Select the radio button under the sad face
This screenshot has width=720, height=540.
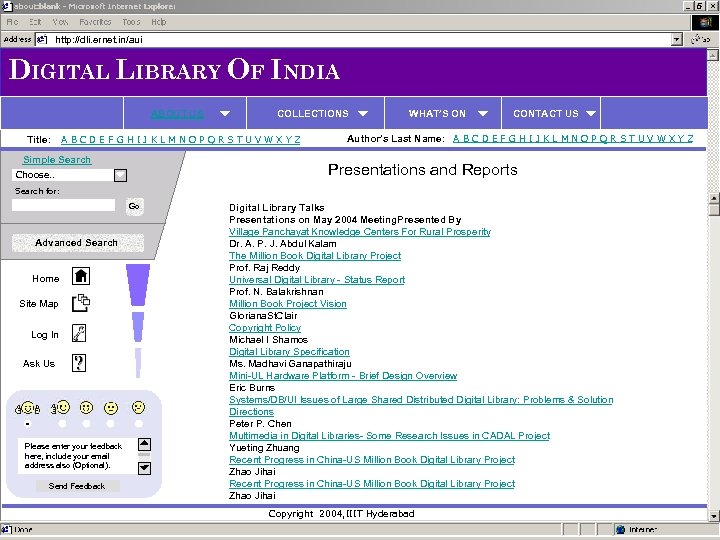[138, 424]
